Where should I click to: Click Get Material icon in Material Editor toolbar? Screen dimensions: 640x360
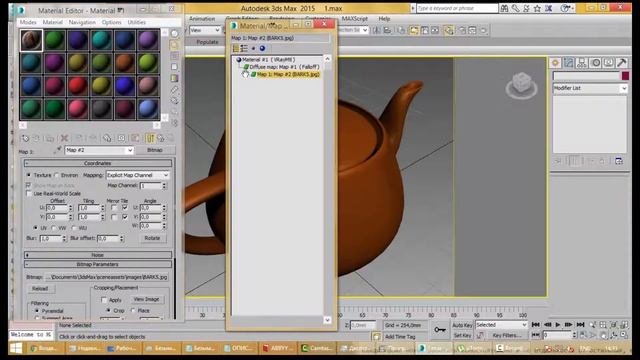coord(25,138)
